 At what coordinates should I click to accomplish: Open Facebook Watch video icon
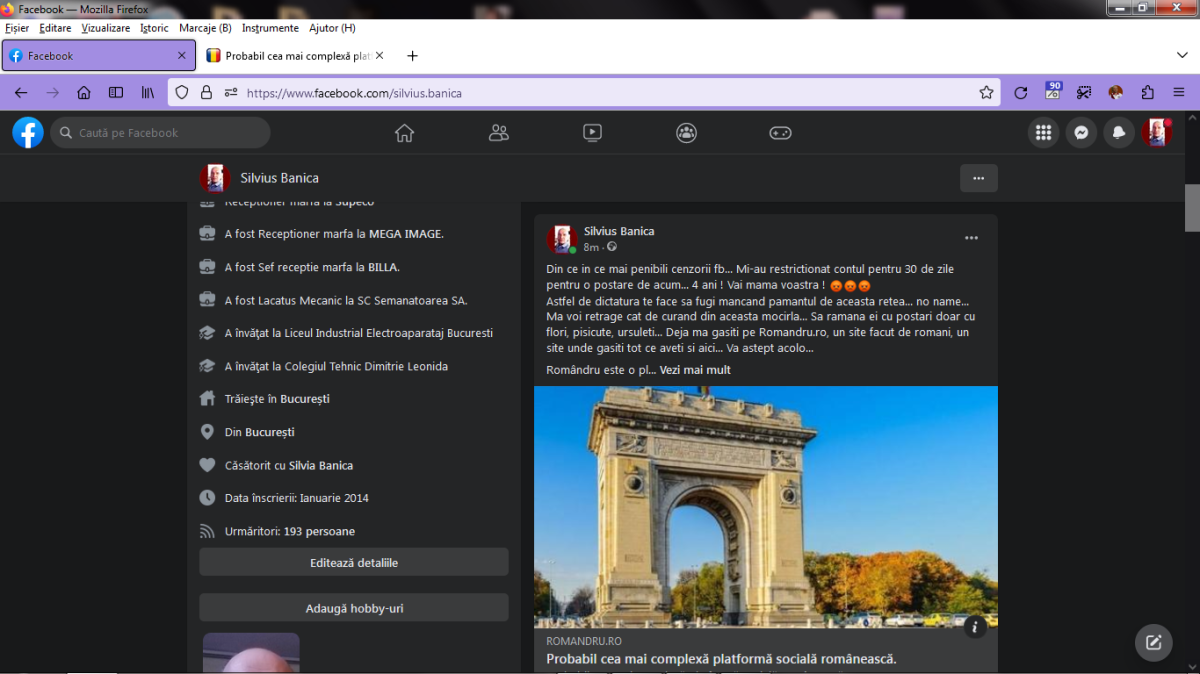[592, 132]
